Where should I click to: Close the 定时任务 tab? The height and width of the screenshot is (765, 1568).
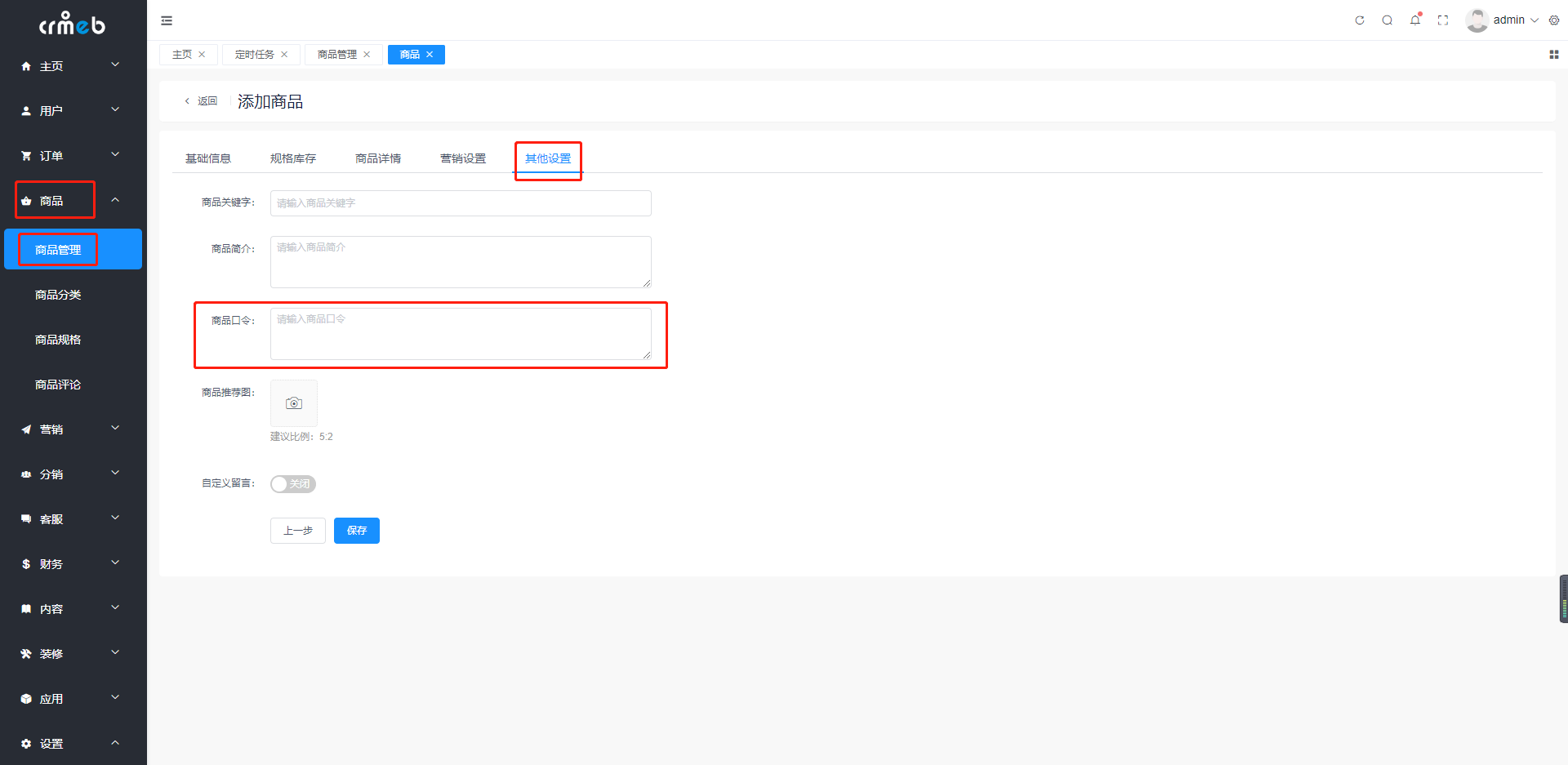(284, 55)
